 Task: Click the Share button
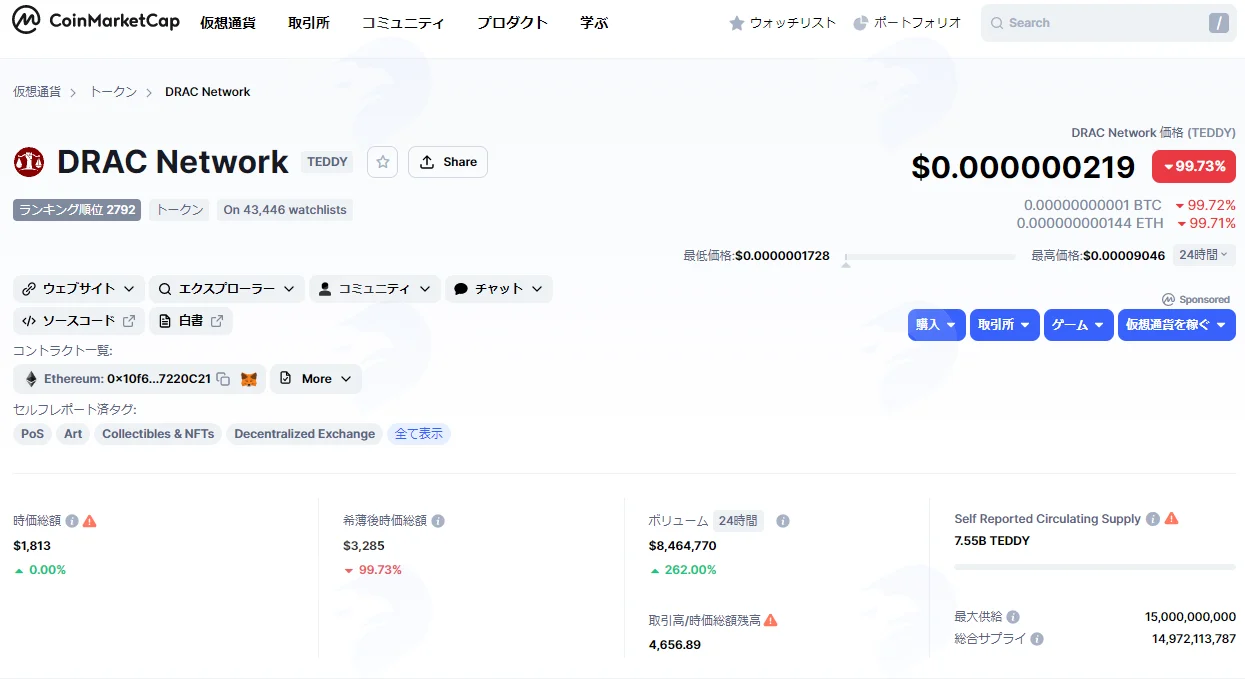coord(448,162)
